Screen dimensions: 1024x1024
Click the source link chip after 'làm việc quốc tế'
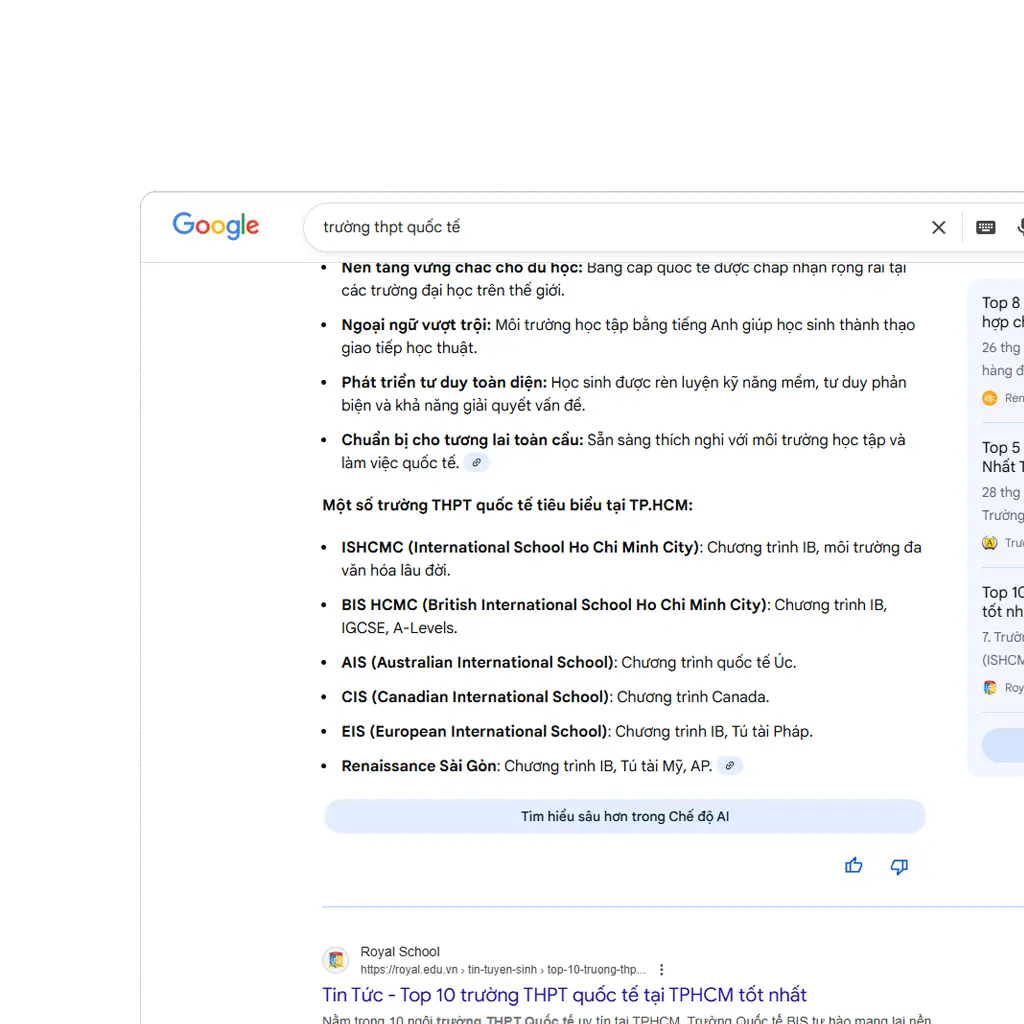477,463
